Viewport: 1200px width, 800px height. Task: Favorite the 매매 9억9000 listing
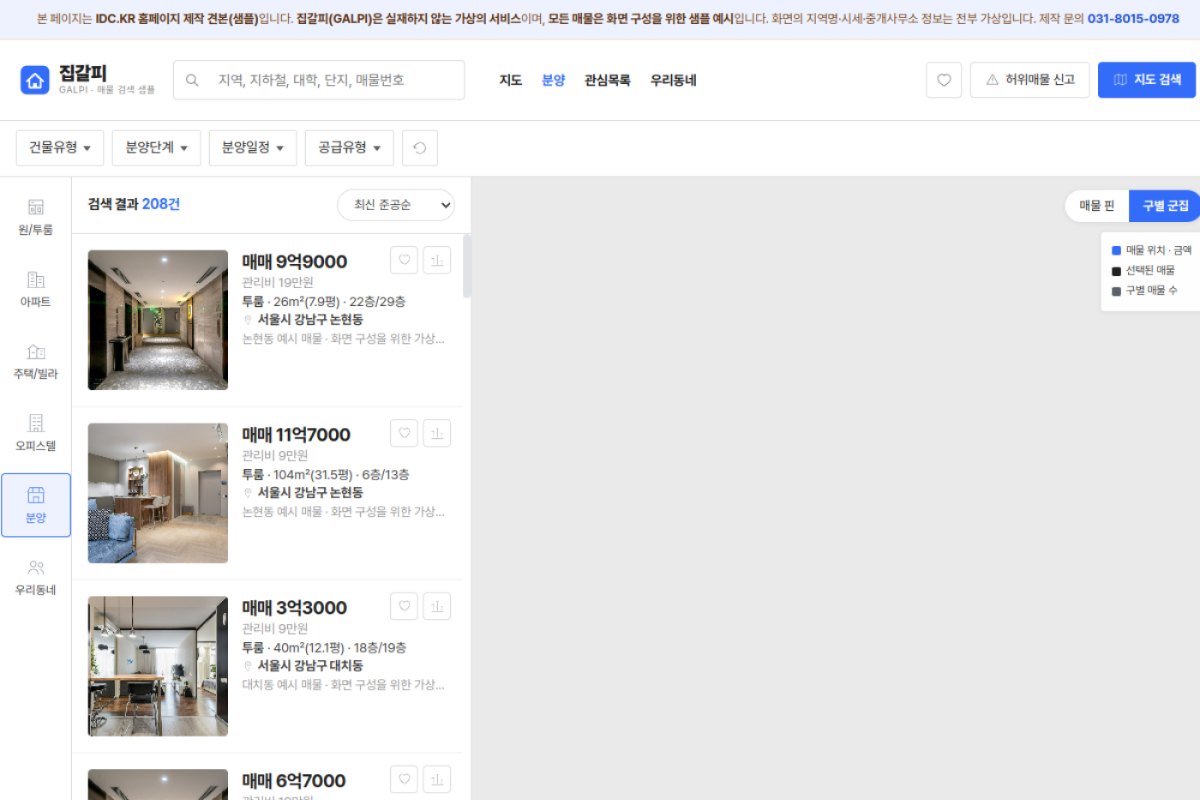pos(404,260)
